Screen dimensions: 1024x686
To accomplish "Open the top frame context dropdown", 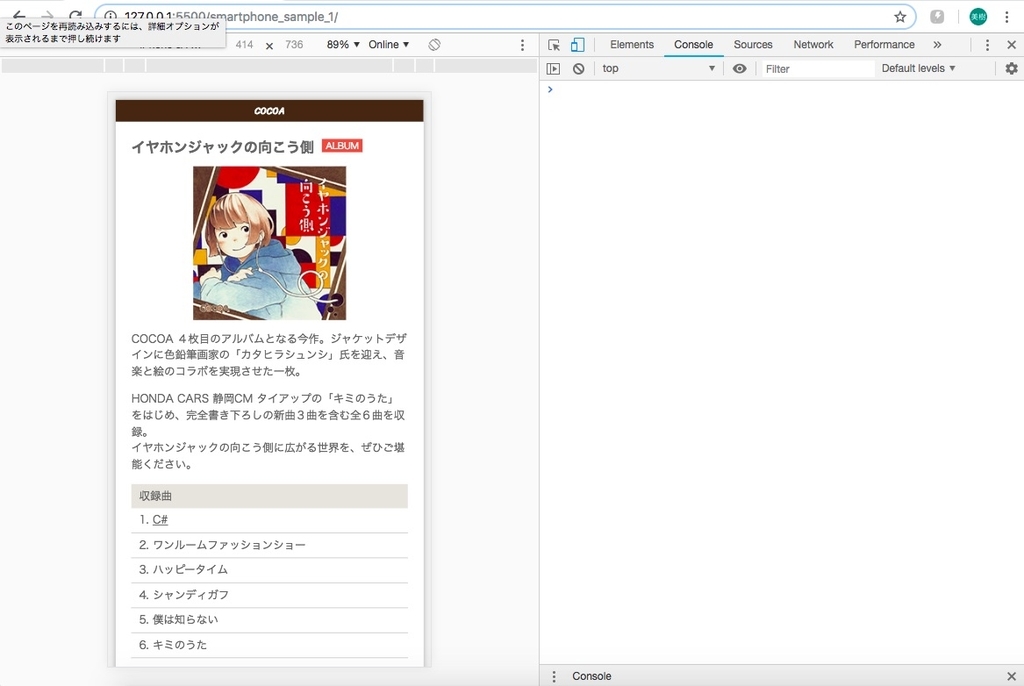I will tap(655, 68).
